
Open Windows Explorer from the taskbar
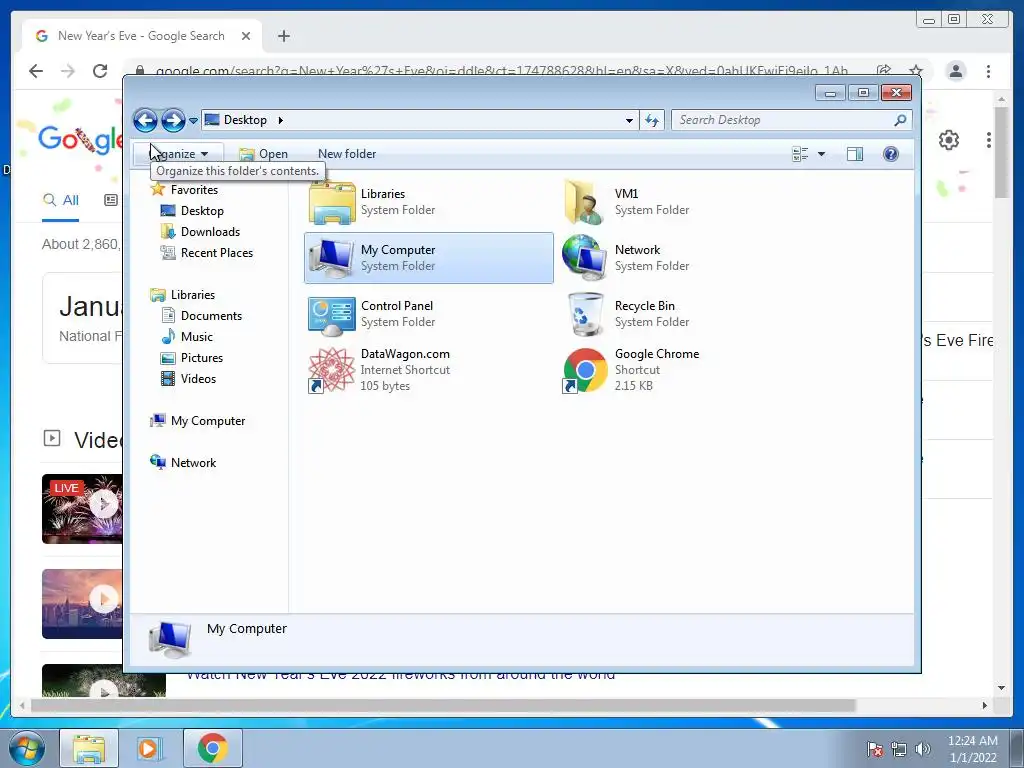[x=89, y=748]
